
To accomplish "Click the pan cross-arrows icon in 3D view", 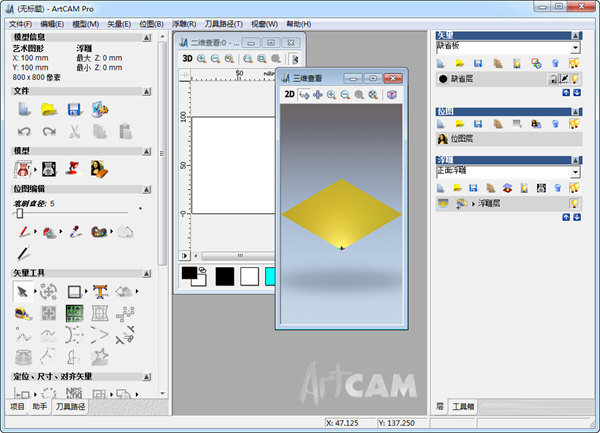I will (318, 94).
